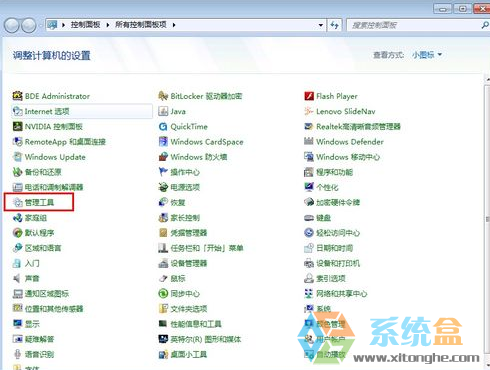Open 电话和调制解调器 icon
The height and width of the screenshot is (370, 490).
tap(17, 187)
